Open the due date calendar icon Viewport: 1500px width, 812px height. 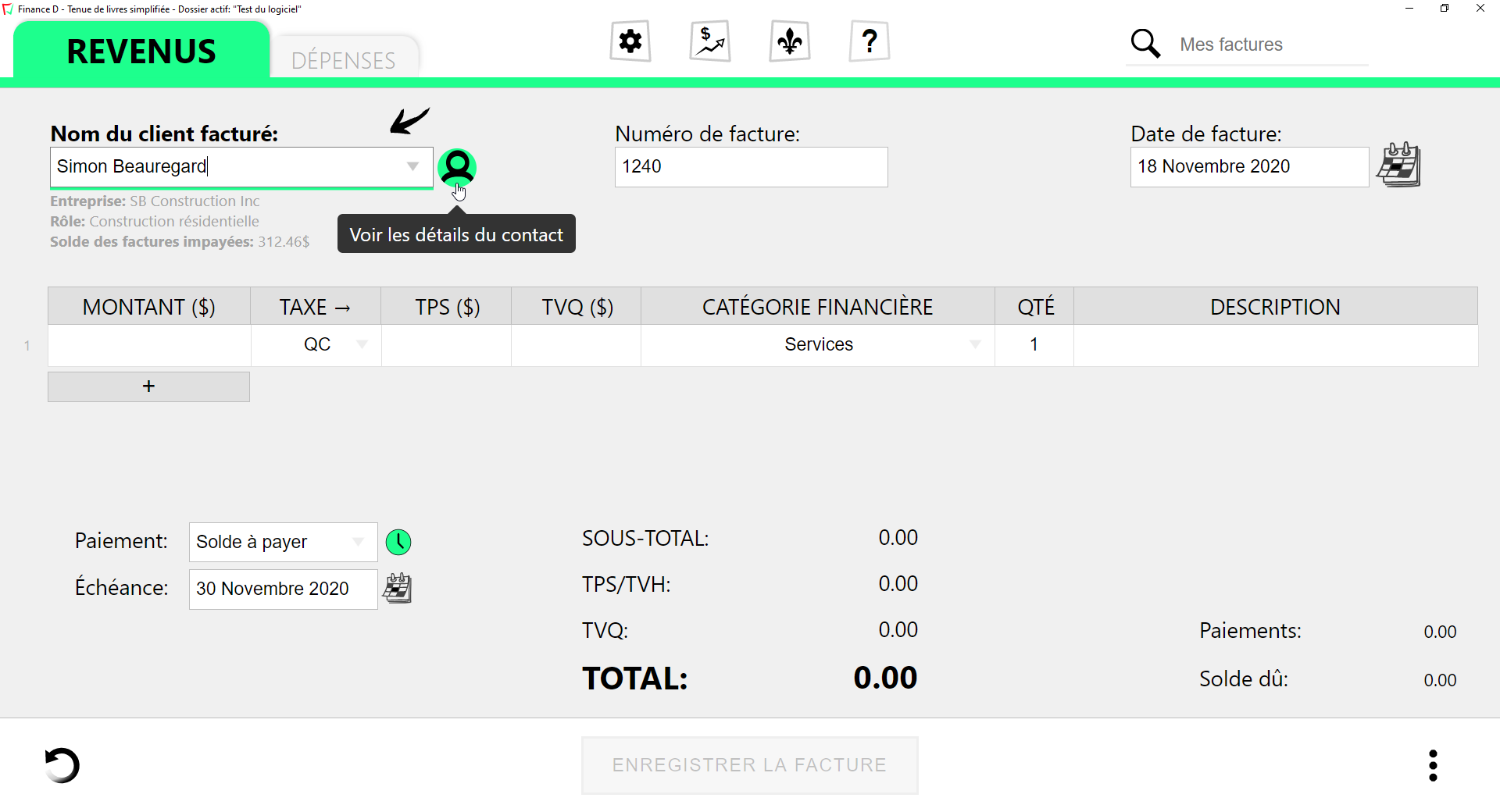pyautogui.click(x=397, y=588)
